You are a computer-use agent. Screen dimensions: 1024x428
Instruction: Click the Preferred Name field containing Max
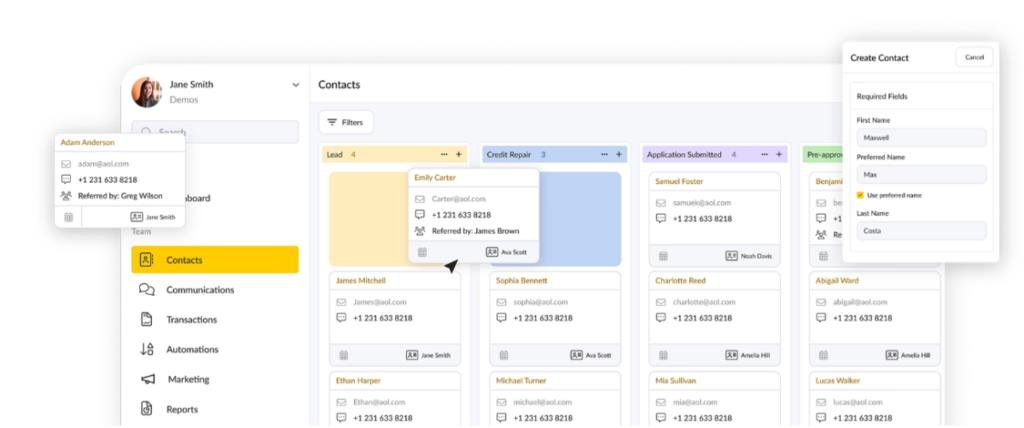point(921,174)
